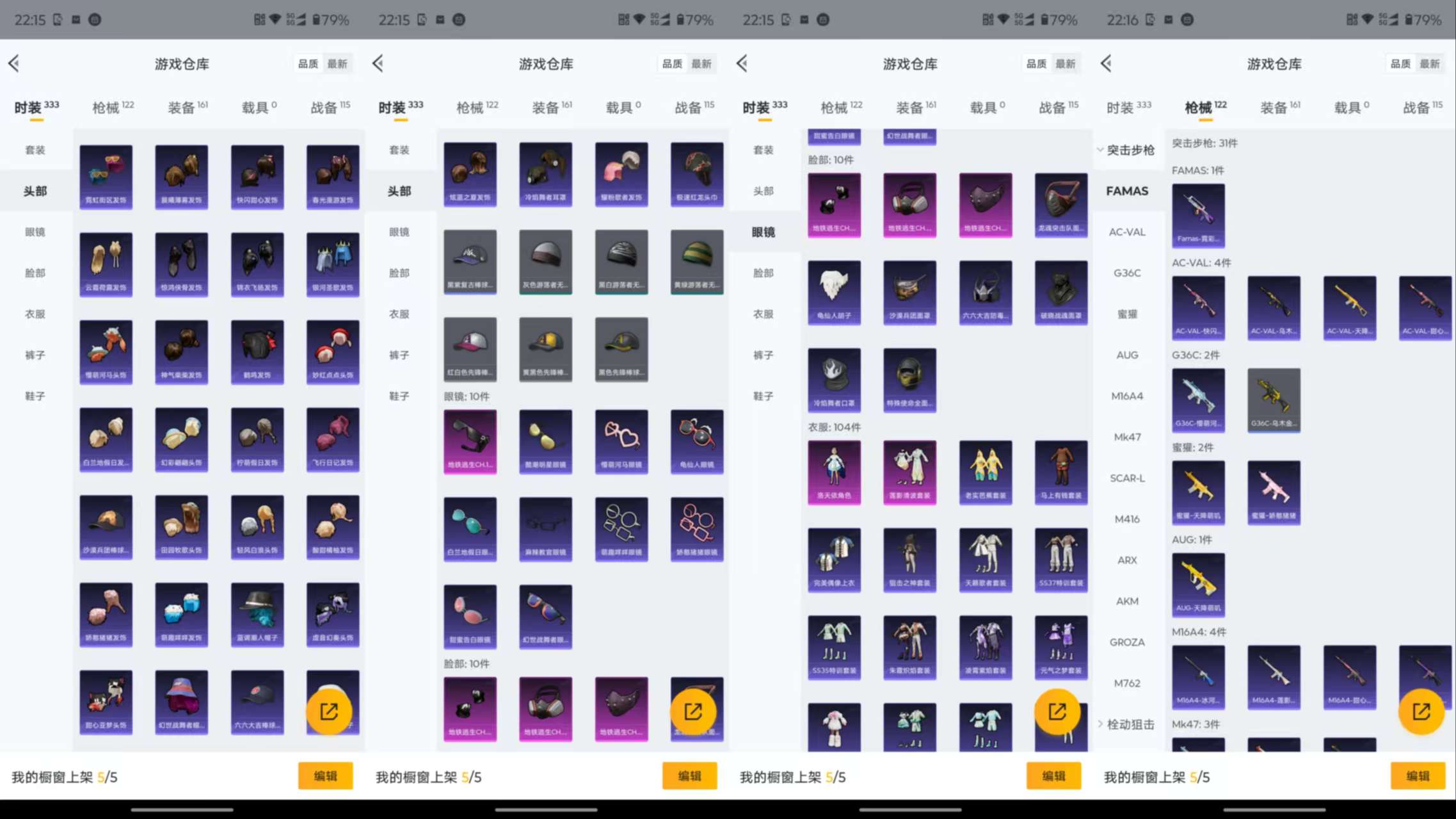Open the Famas weapon skin thumbnail
Image resolution: width=1456 pixels, height=819 pixels.
[x=1198, y=215]
